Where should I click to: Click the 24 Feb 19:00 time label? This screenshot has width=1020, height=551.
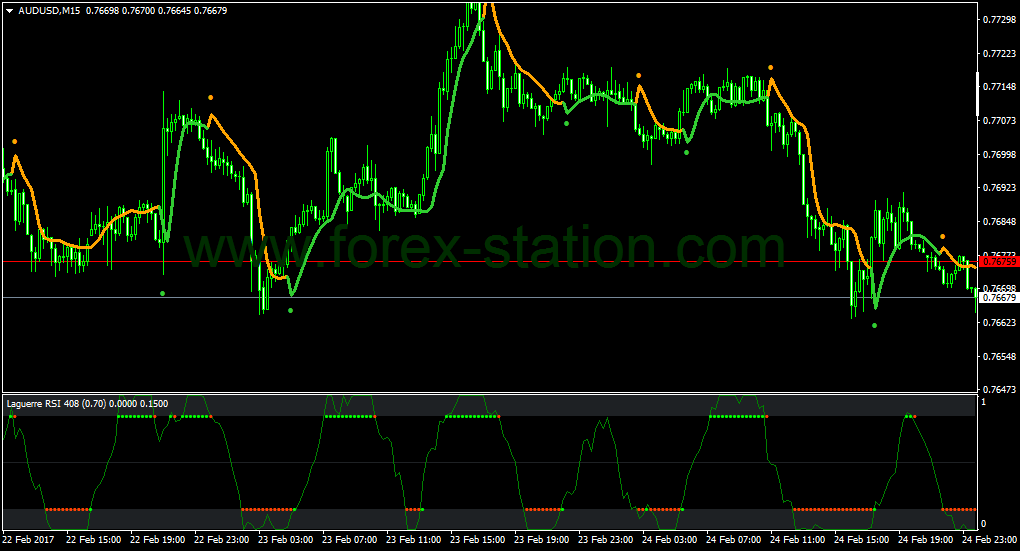click(925, 539)
